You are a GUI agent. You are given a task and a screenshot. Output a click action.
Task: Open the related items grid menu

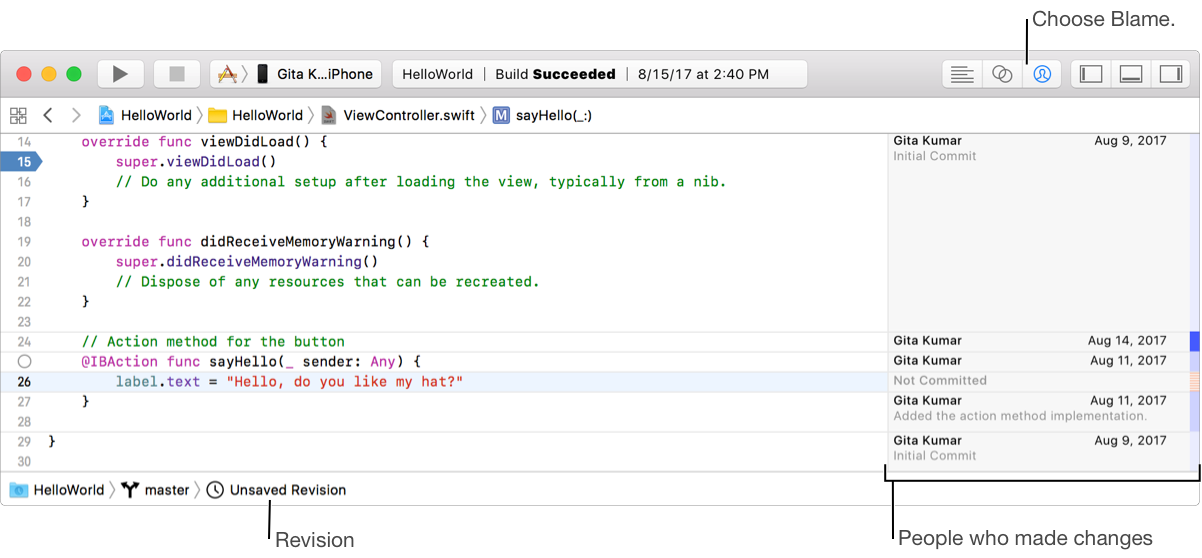[18, 115]
